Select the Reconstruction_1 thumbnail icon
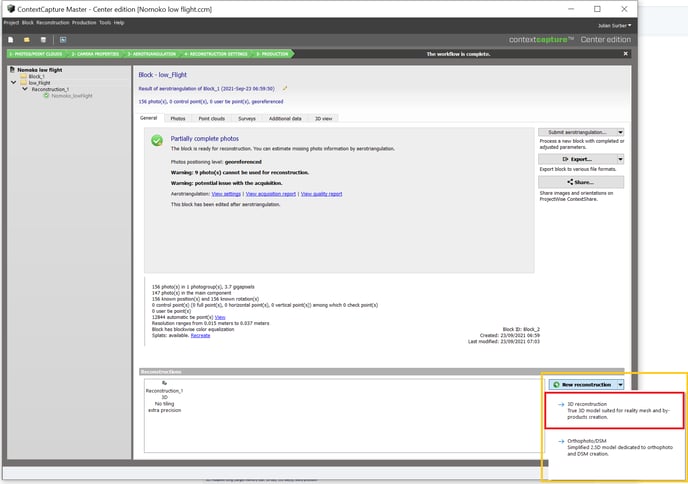 [x=164, y=382]
